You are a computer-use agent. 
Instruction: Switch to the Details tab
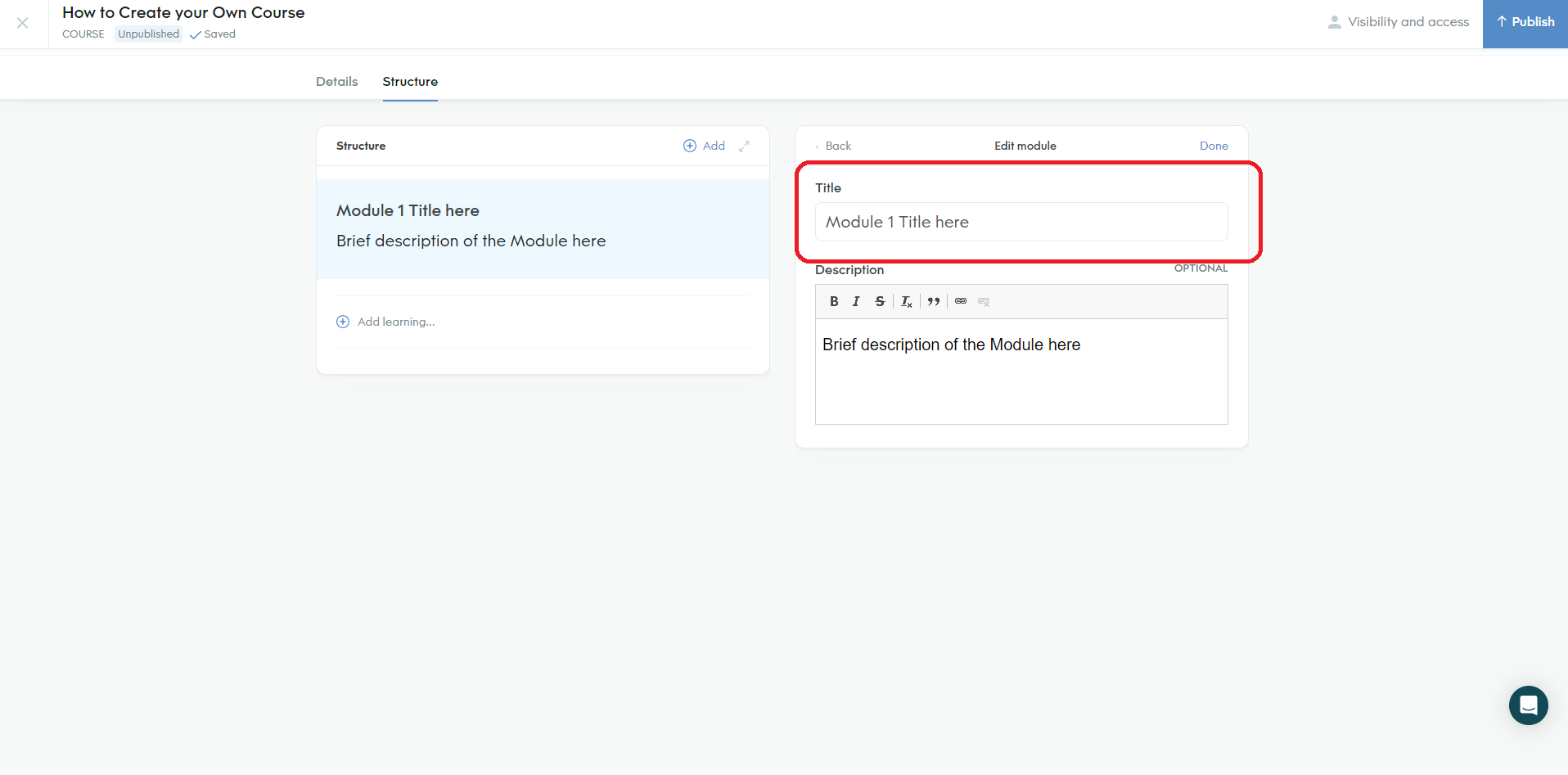tap(336, 82)
